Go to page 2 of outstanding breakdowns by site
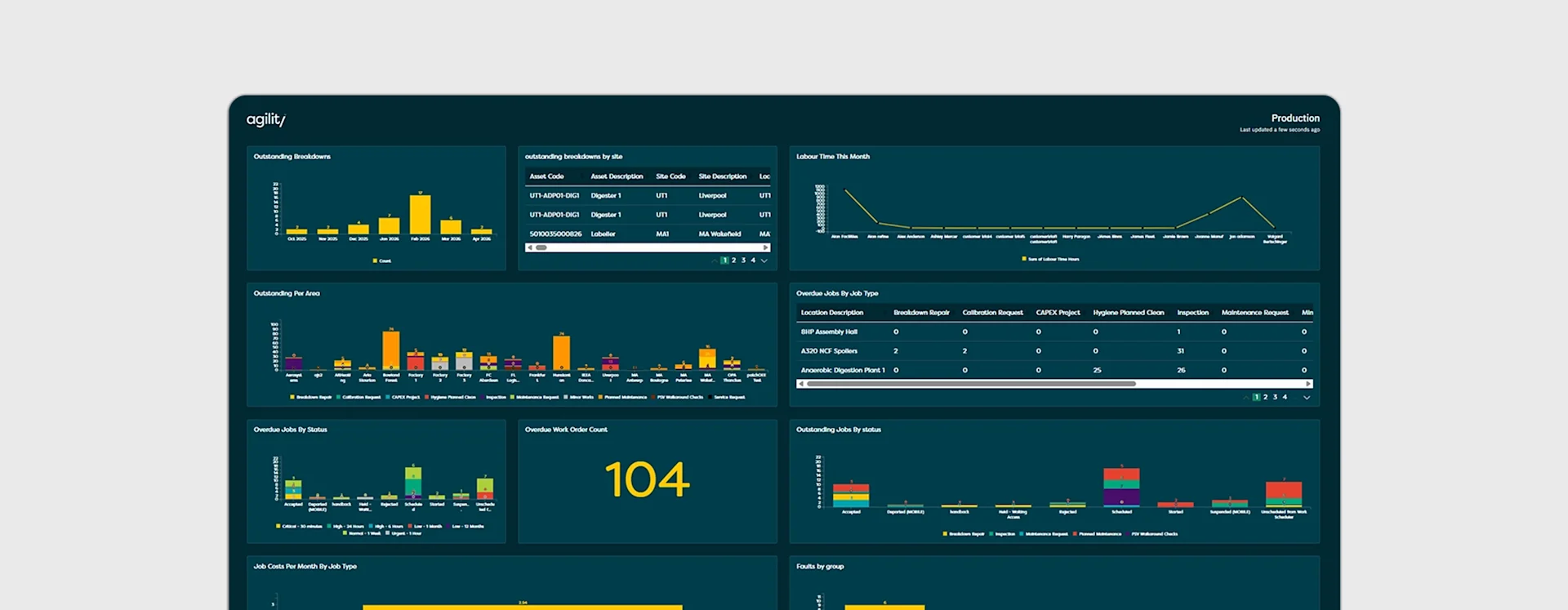This screenshot has height=610, width=1568. (733, 260)
